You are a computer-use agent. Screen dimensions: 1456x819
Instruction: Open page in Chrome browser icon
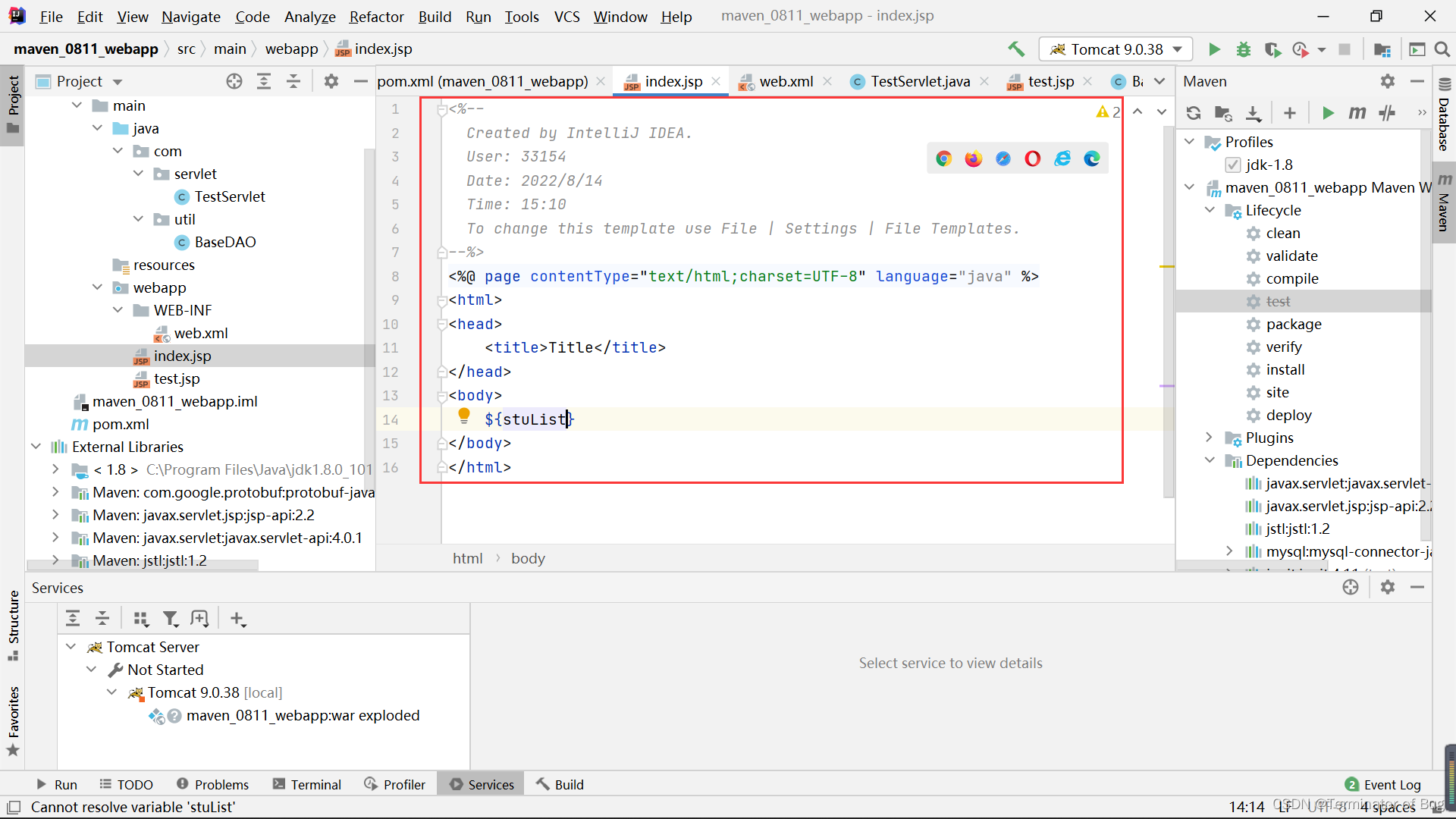pyautogui.click(x=943, y=158)
